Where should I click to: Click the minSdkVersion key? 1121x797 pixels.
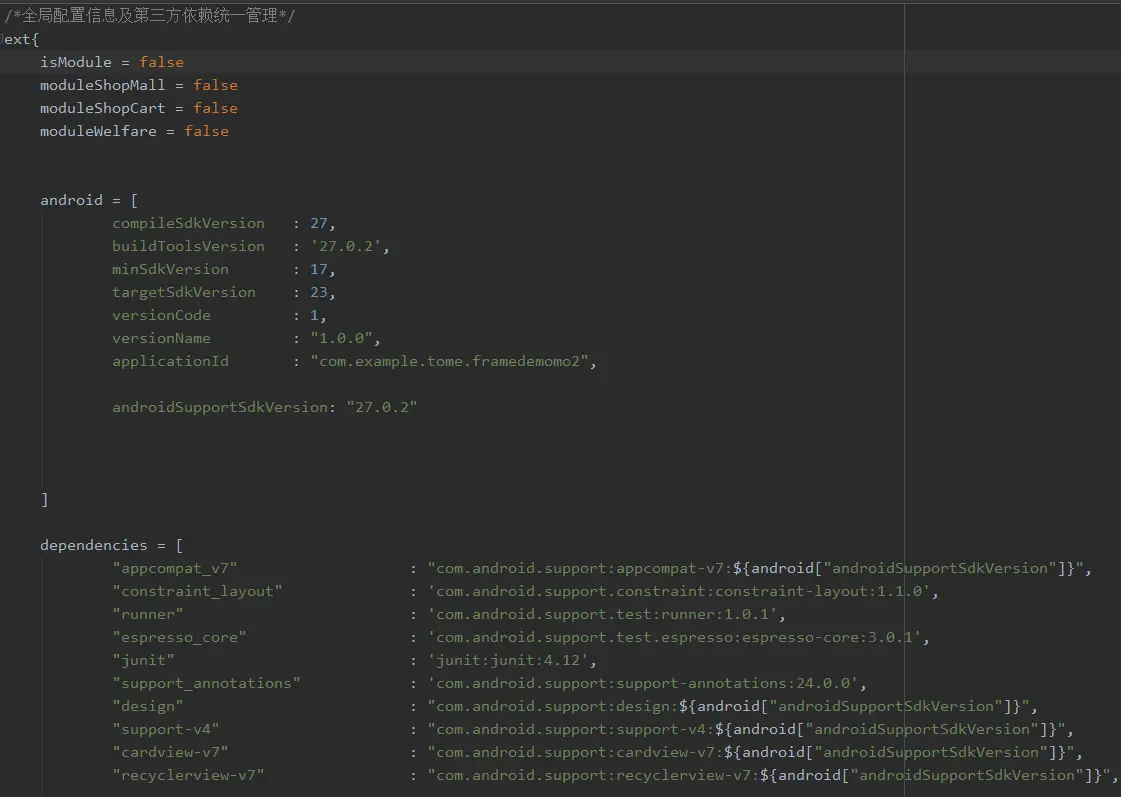170,269
